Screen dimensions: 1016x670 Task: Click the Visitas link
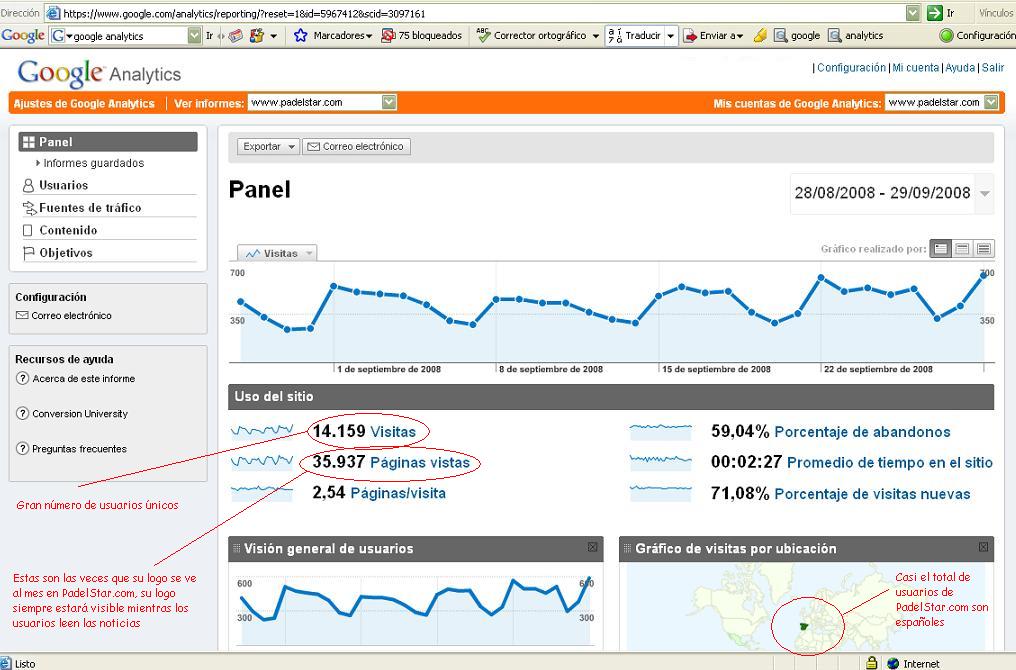click(x=393, y=432)
